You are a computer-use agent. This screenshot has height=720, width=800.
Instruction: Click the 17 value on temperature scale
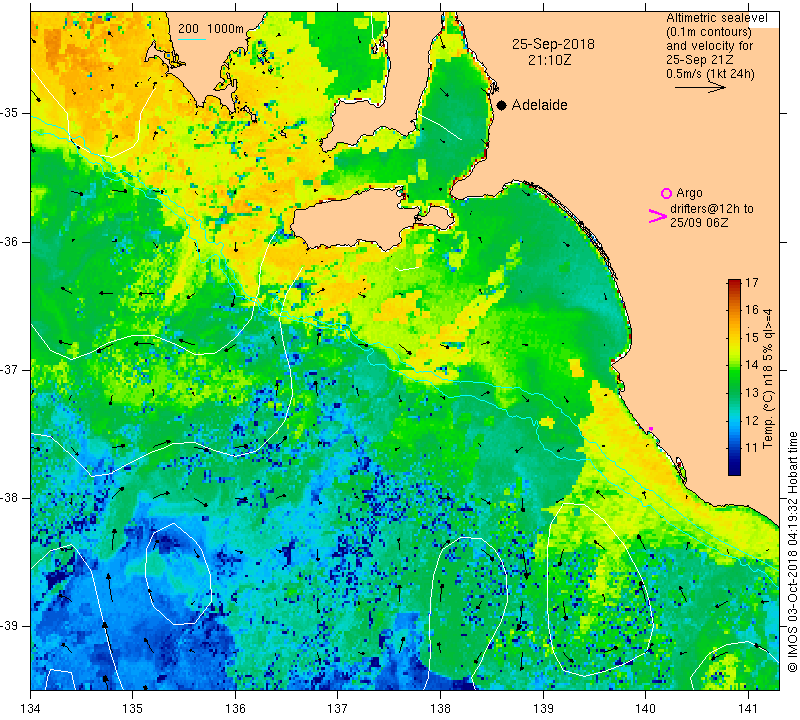click(x=752, y=283)
